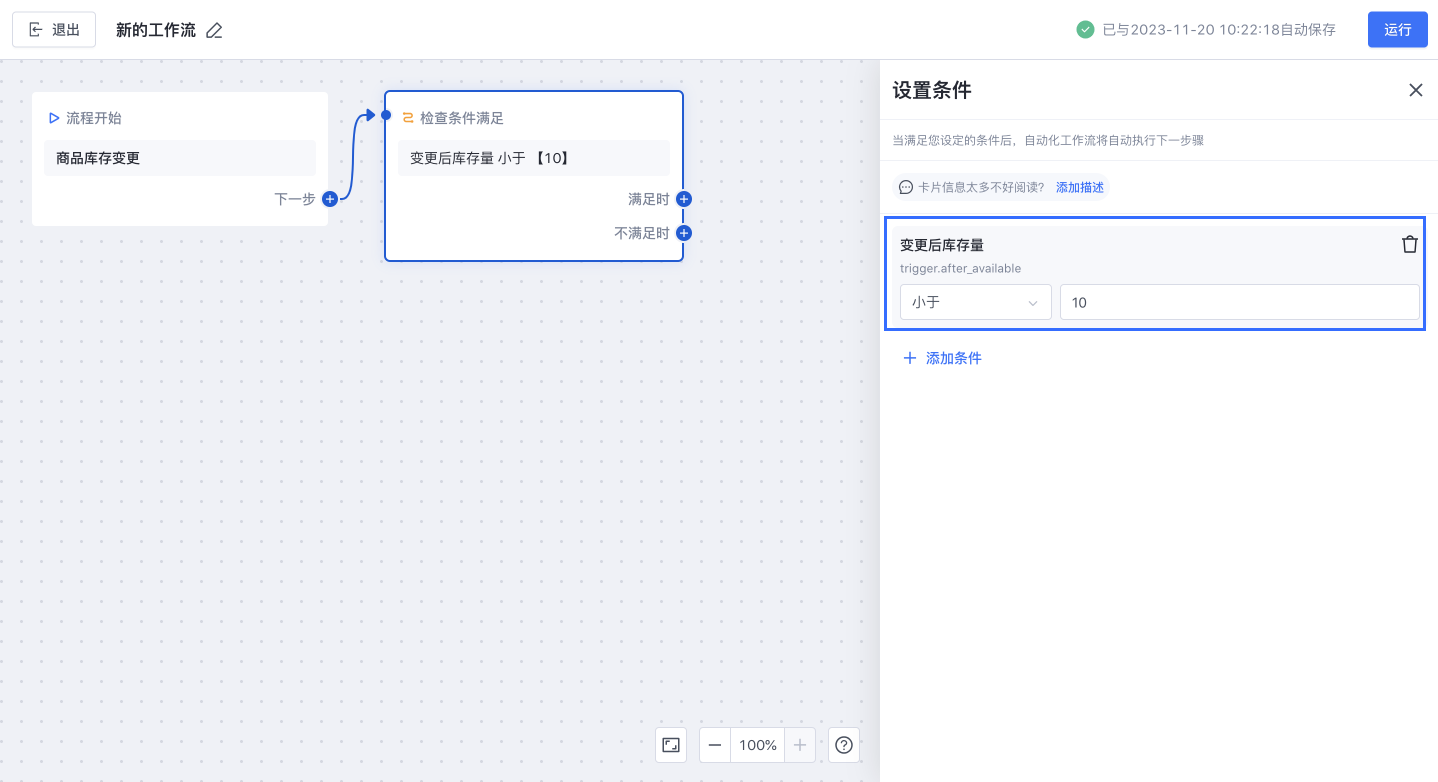Screen dimensions: 1438x782
Task: Open the 小于 operator dropdown
Action: (x=976, y=302)
